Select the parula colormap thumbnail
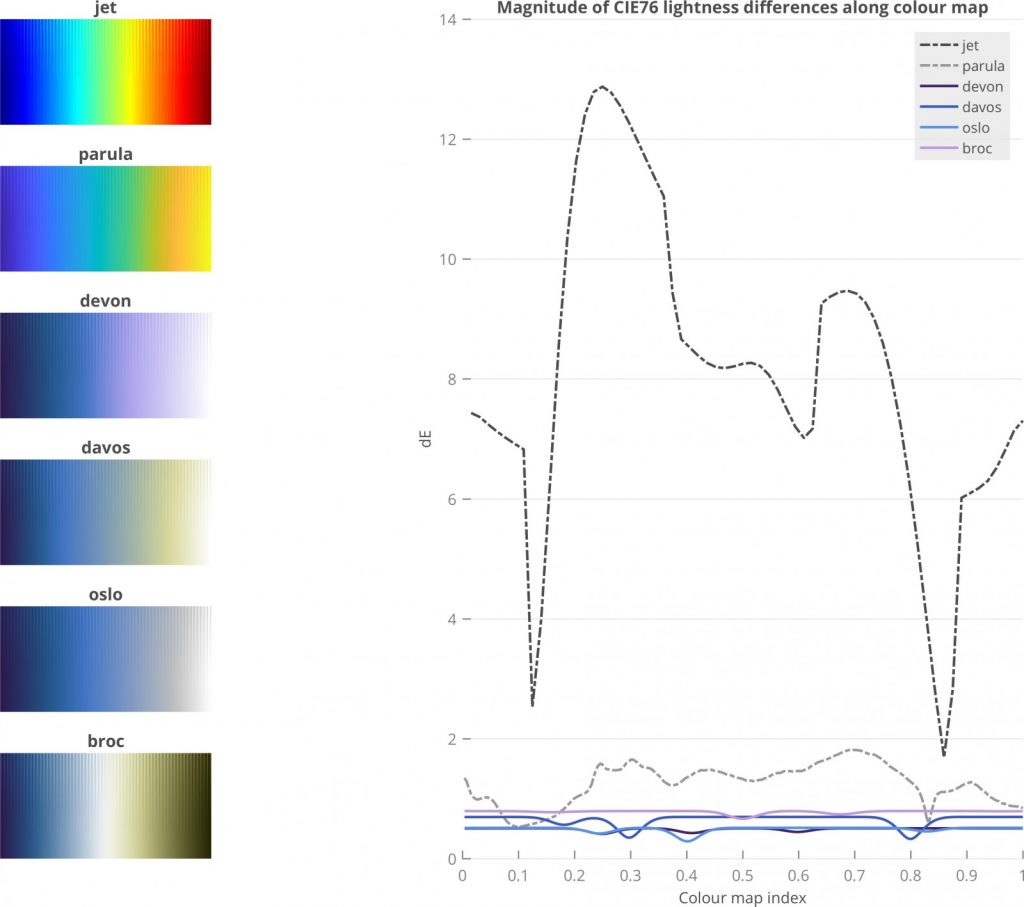 [105, 217]
